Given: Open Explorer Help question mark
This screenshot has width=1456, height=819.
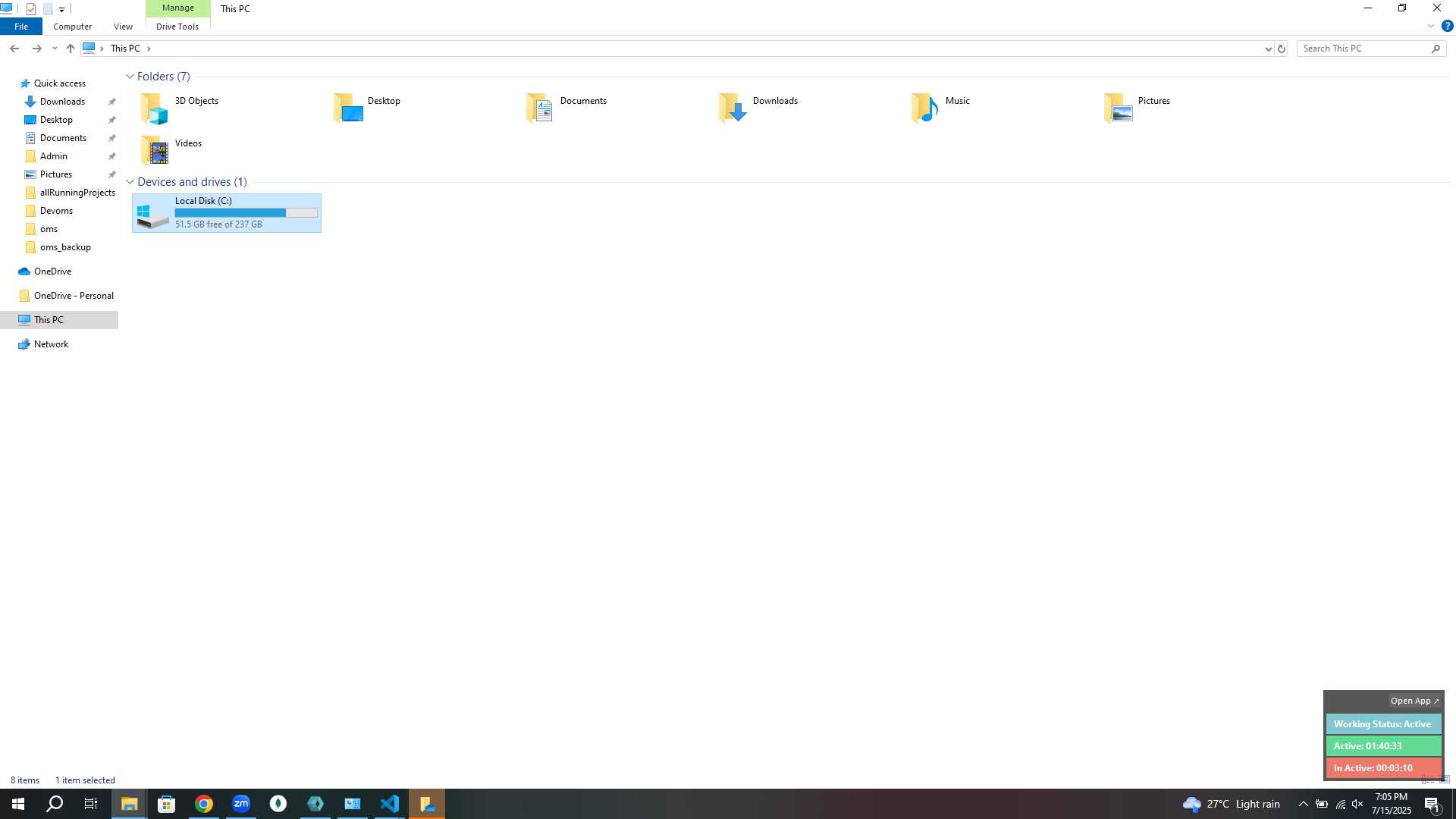Looking at the screenshot, I should click(x=1447, y=26).
